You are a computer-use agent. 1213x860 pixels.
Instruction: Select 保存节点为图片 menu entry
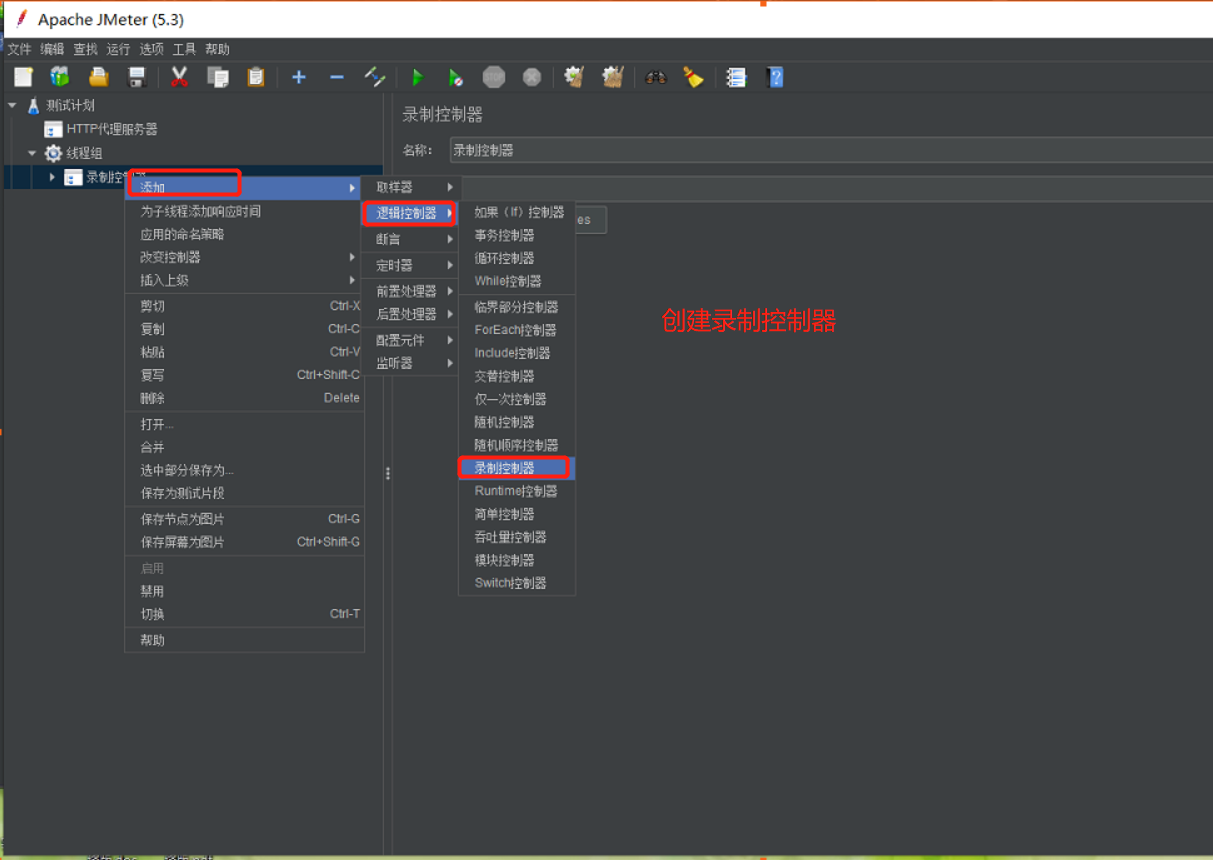pyautogui.click(x=243, y=519)
